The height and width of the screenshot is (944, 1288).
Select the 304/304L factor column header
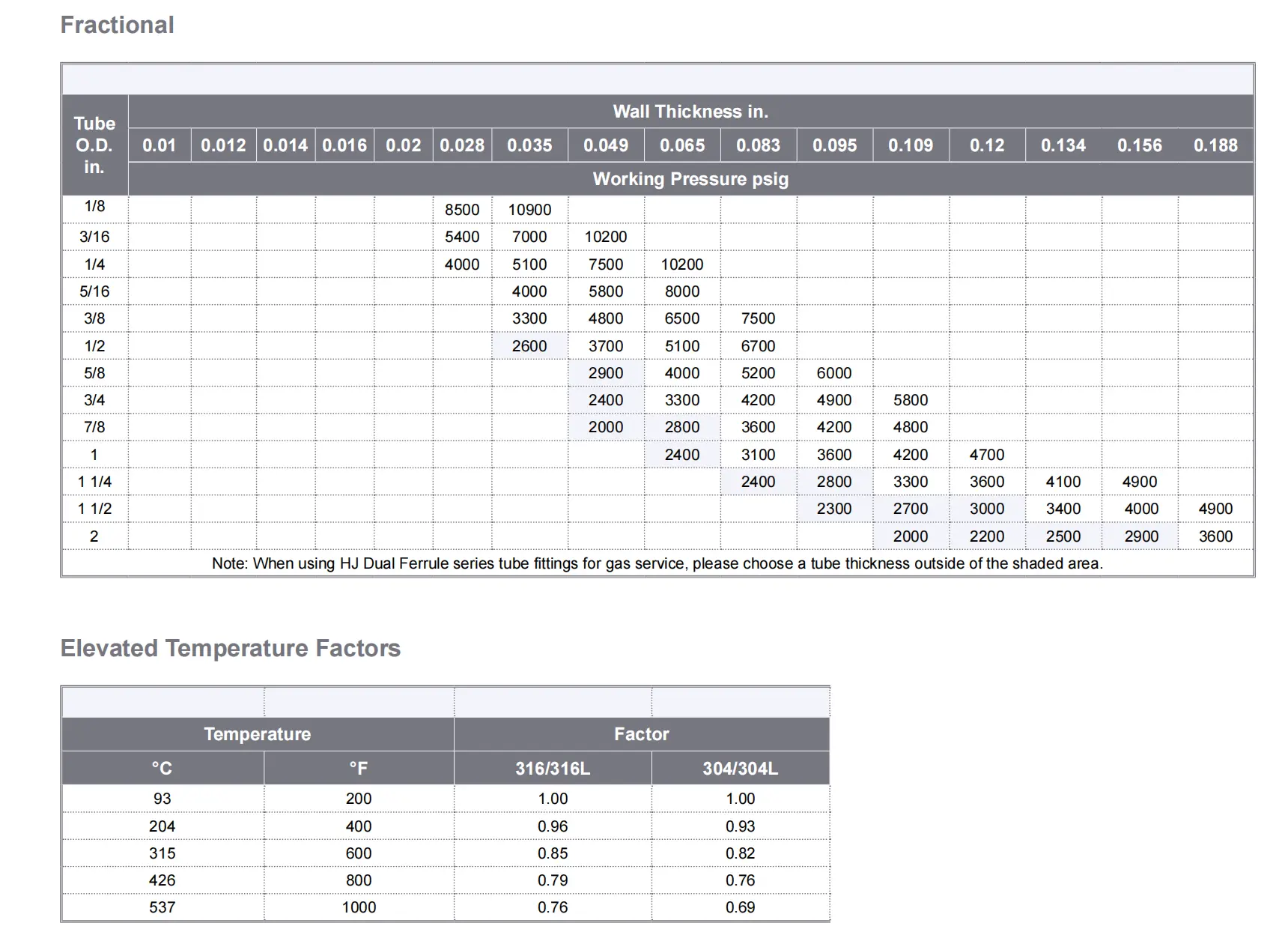[x=740, y=769]
